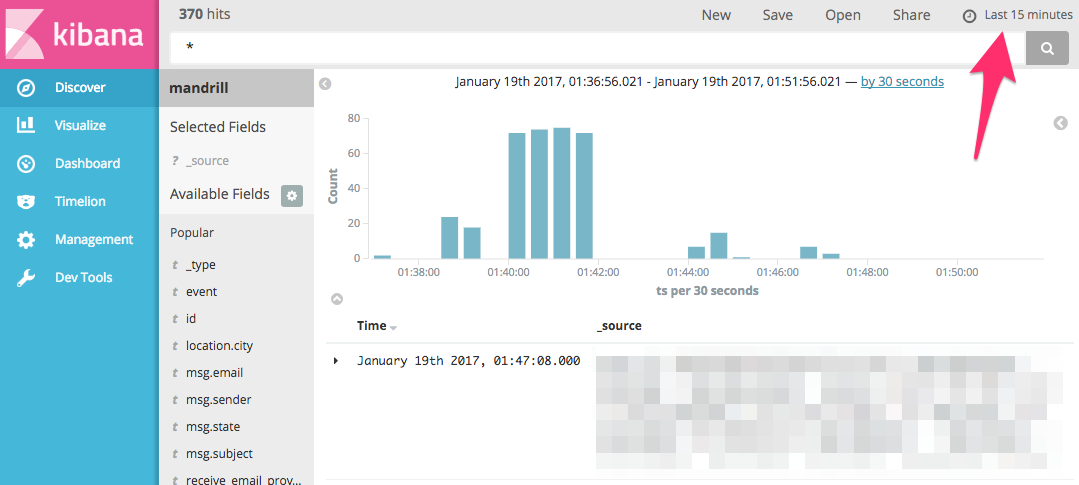This screenshot has width=1079, height=485.
Task: Click Save in top menu
Action: 778,15
